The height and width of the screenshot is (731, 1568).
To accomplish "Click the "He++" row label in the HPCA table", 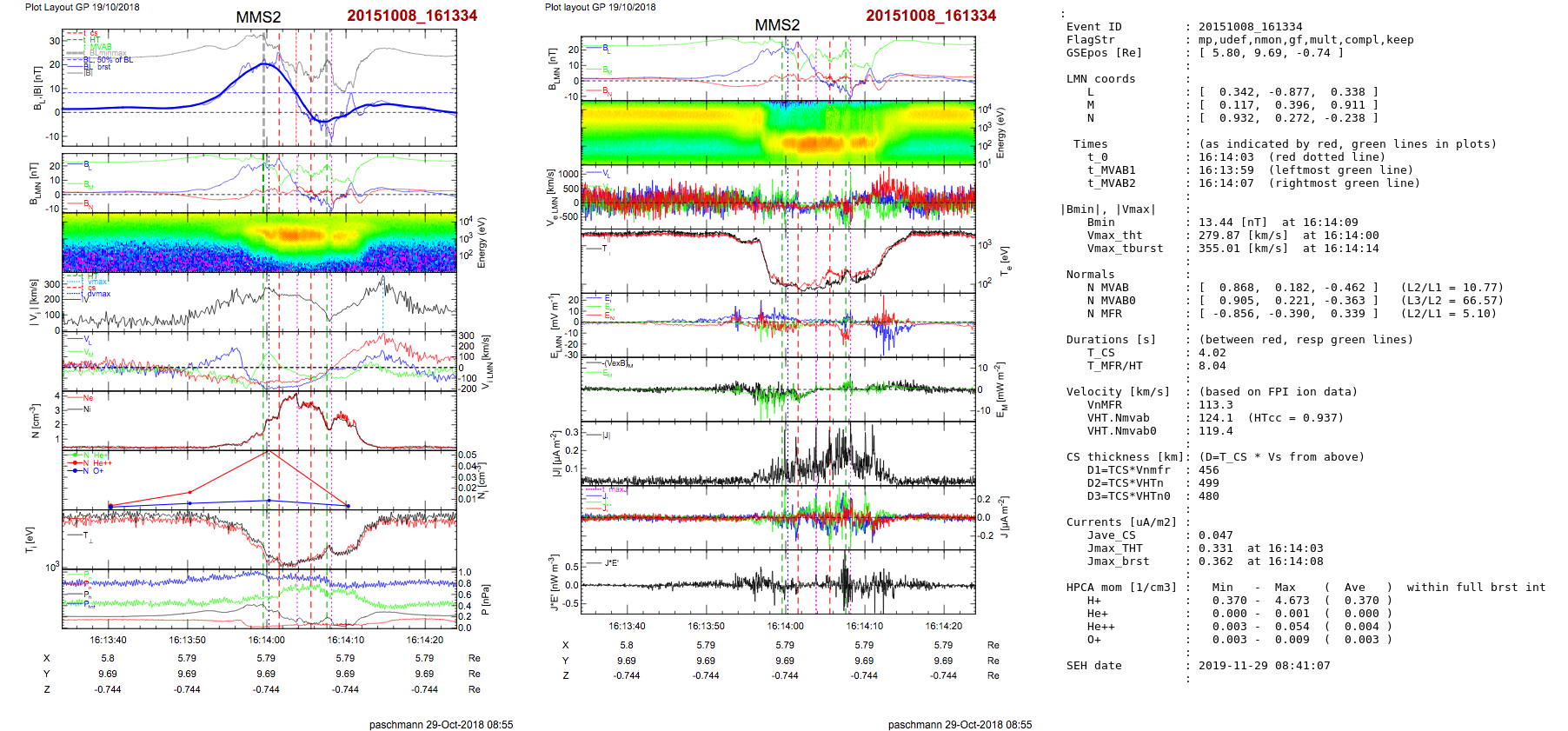I will click(x=1101, y=627).
